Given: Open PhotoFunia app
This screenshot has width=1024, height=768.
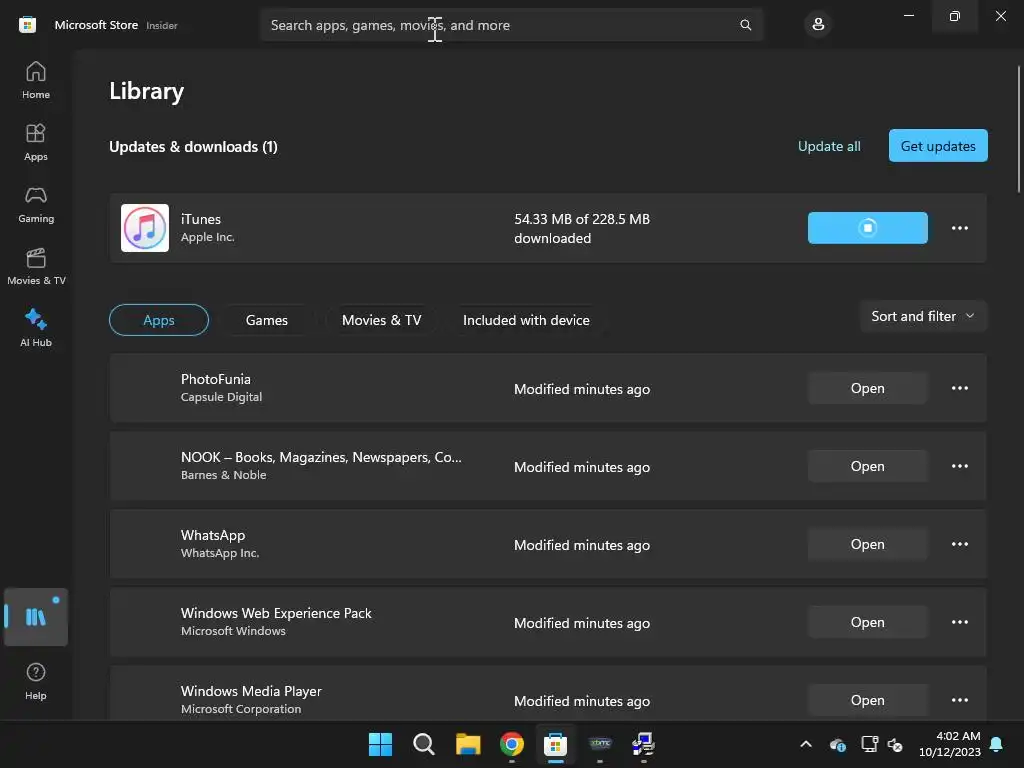Looking at the screenshot, I should point(867,388).
